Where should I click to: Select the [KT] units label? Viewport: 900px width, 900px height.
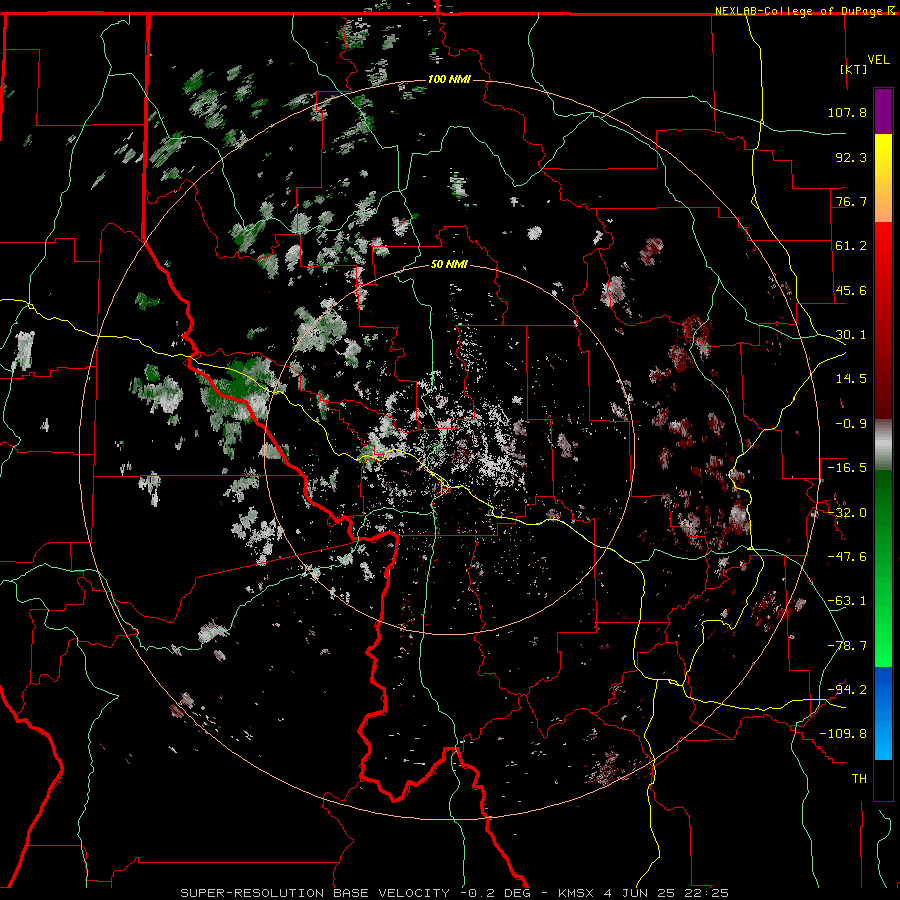(x=854, y=69)
